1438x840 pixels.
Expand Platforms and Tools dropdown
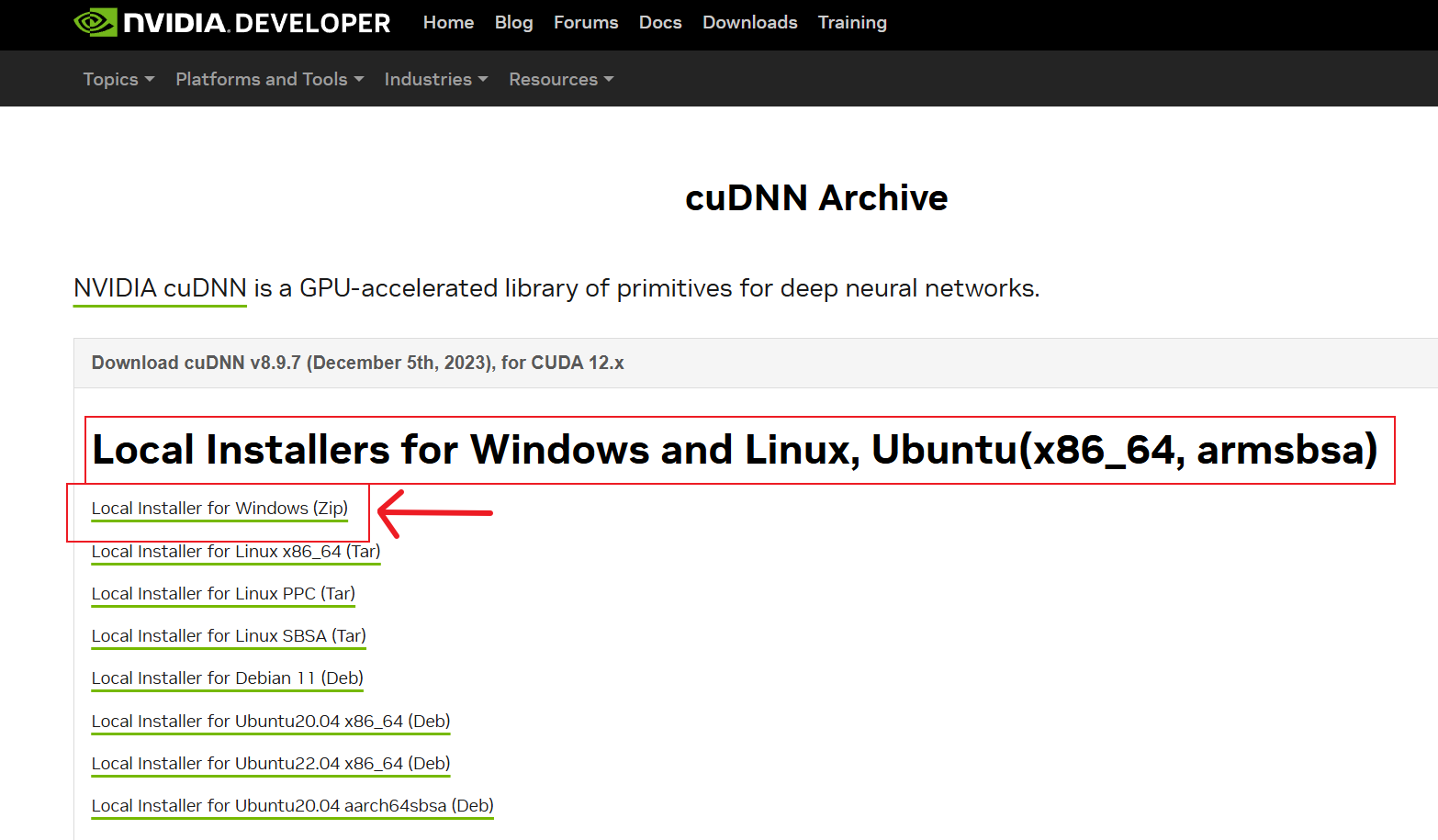(270, 80)
